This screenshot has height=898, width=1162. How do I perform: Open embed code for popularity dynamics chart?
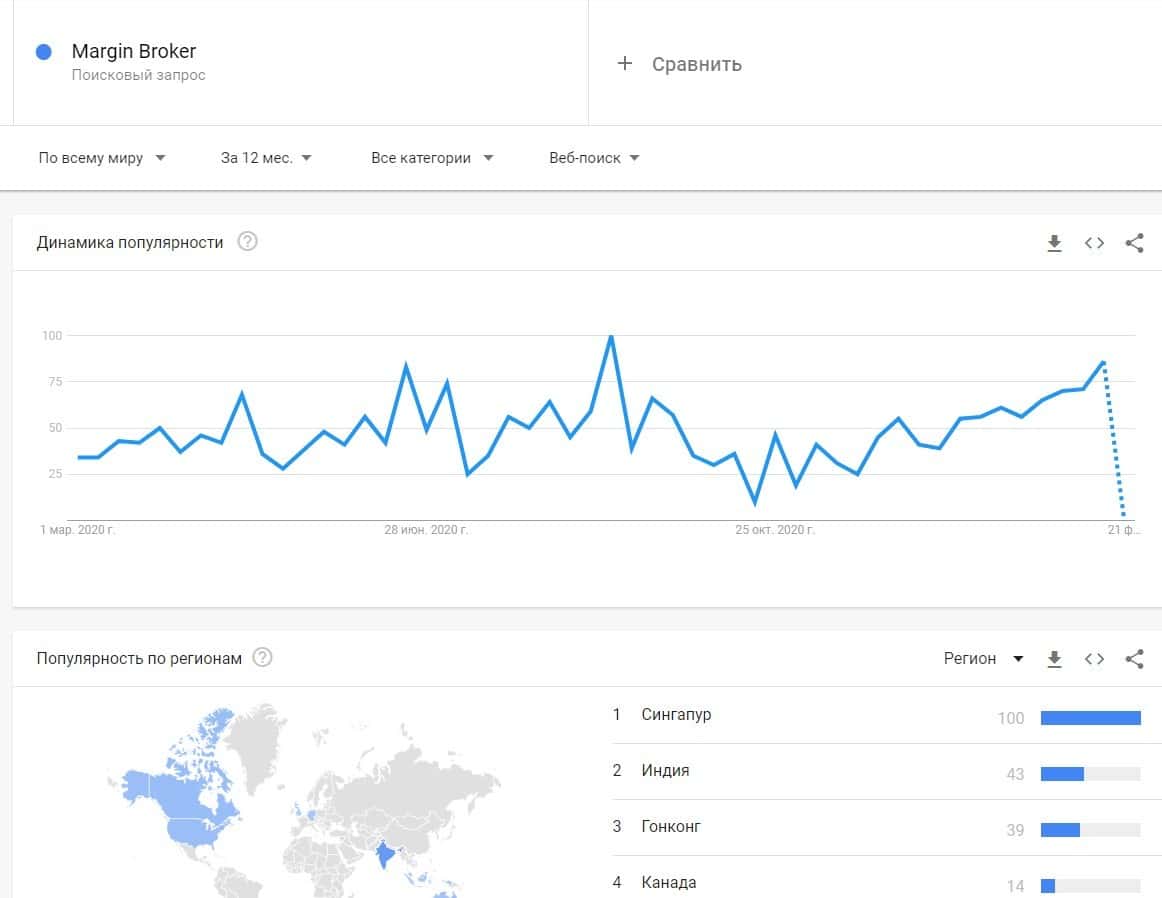(x=1094, y=243)
